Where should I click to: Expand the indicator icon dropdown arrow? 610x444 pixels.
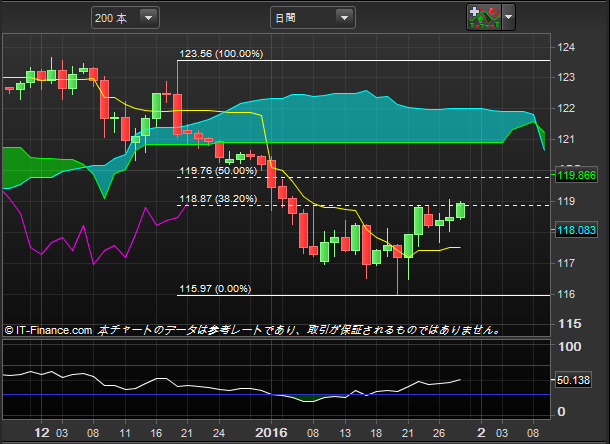[508, 17]
